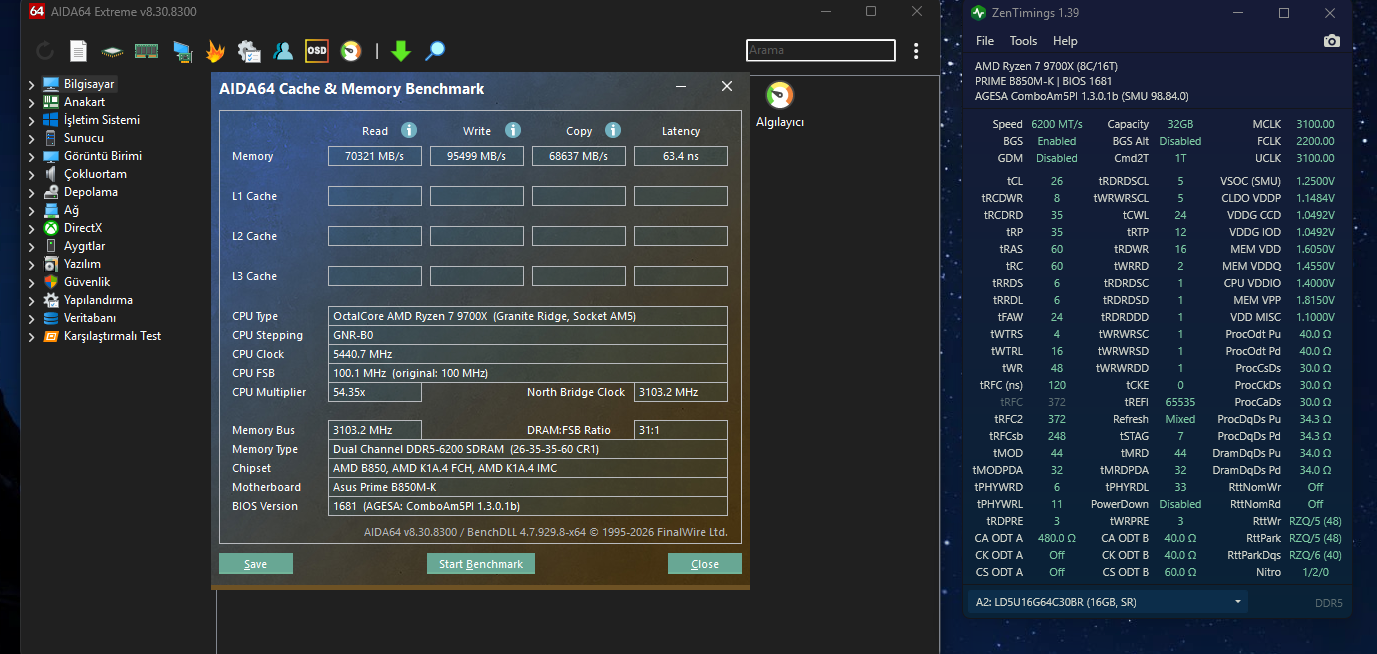Open the OSD panel toolbar icon

[317, 50]
